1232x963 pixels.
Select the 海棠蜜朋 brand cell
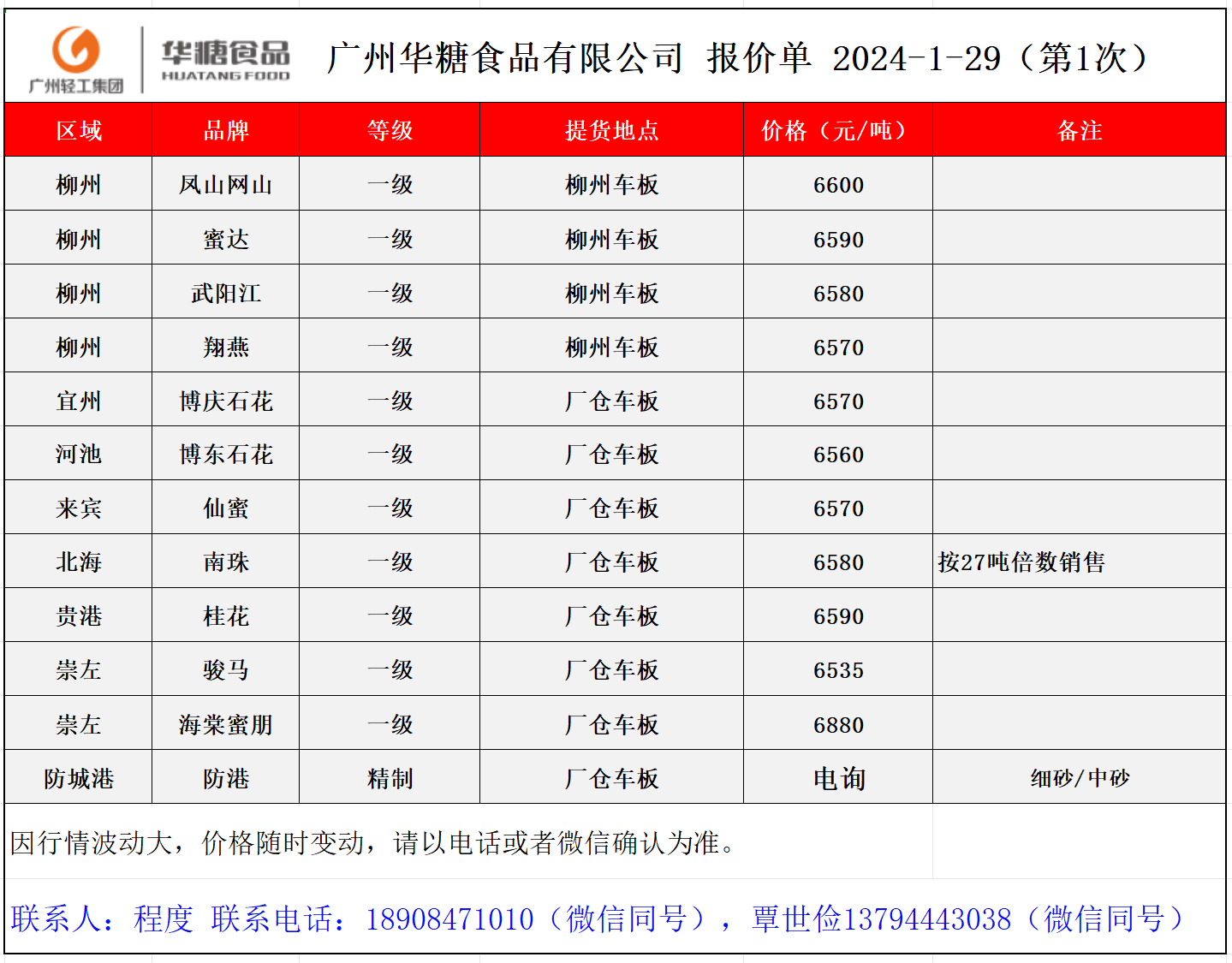226,725
